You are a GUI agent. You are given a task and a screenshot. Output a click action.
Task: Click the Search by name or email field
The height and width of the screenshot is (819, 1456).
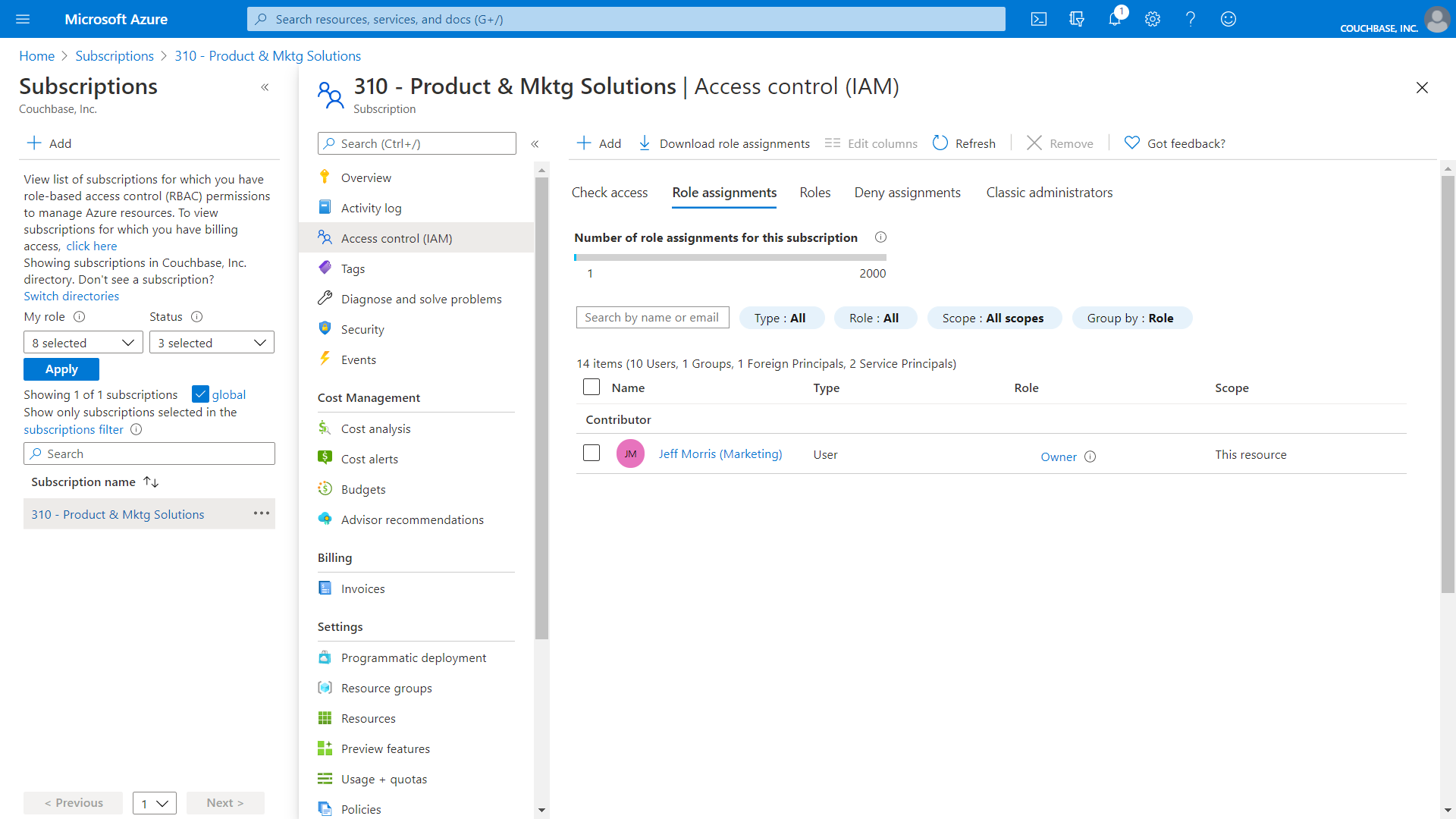[x=652, y=318]
